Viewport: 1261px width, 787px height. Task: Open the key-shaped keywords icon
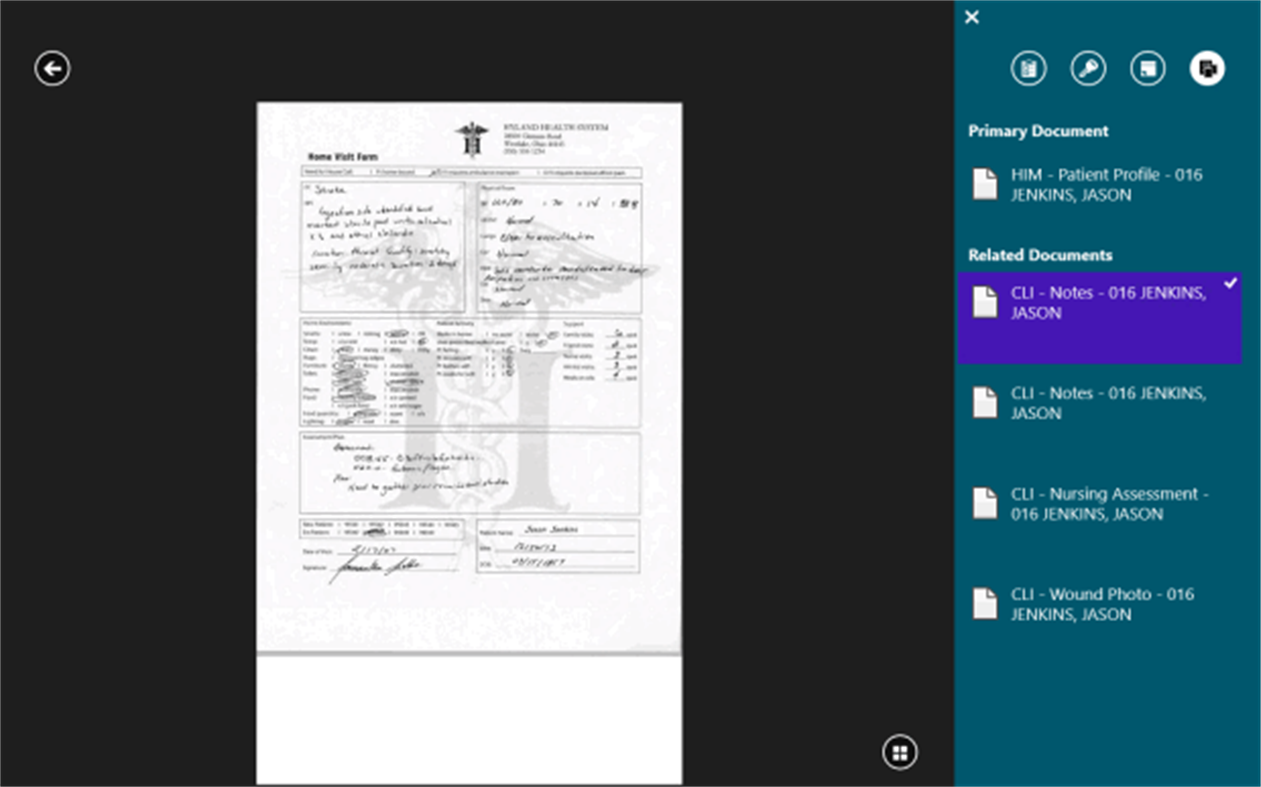tap(1088, 68)
